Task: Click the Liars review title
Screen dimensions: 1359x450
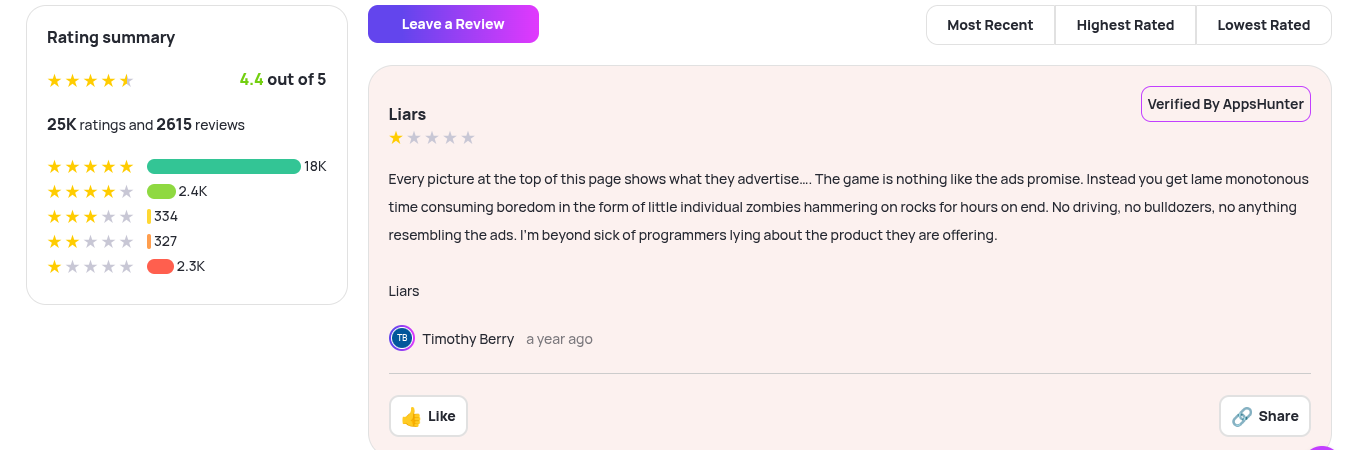Action: (407, 114)
